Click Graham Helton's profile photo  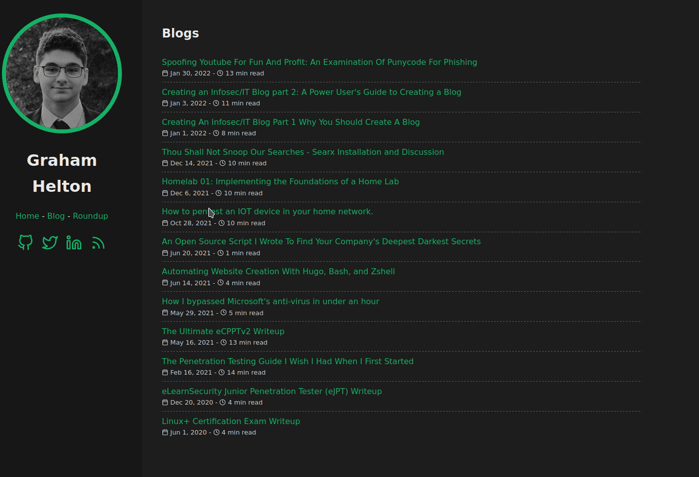coord(62,73)
